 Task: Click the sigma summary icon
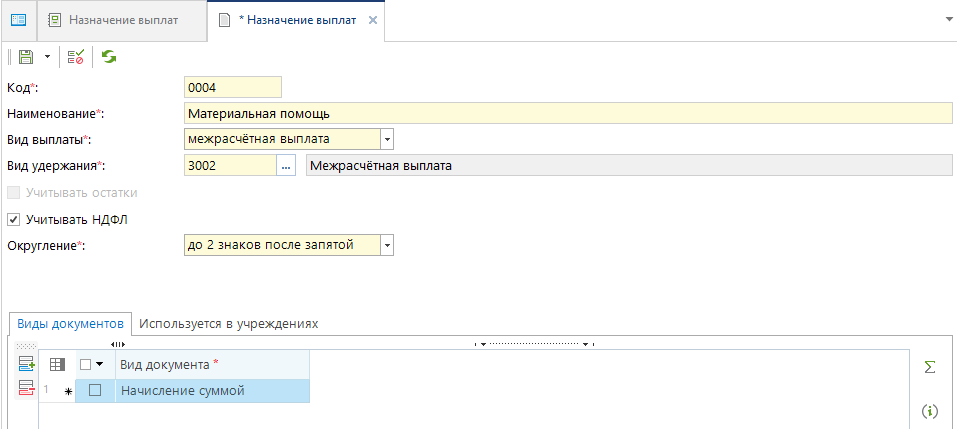(929, 367)
